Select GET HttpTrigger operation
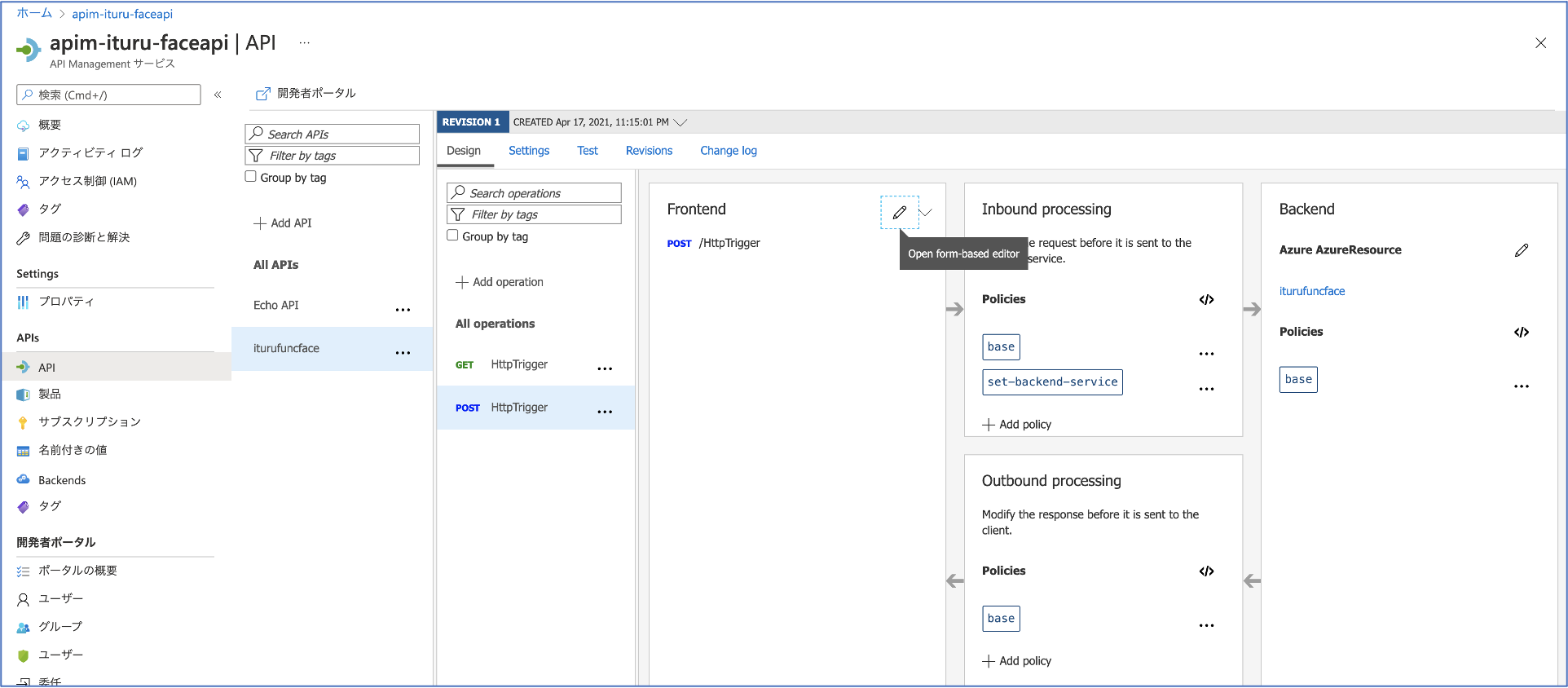The width and height of the screenshot is (1568, 688). click(x=535, y=364)
